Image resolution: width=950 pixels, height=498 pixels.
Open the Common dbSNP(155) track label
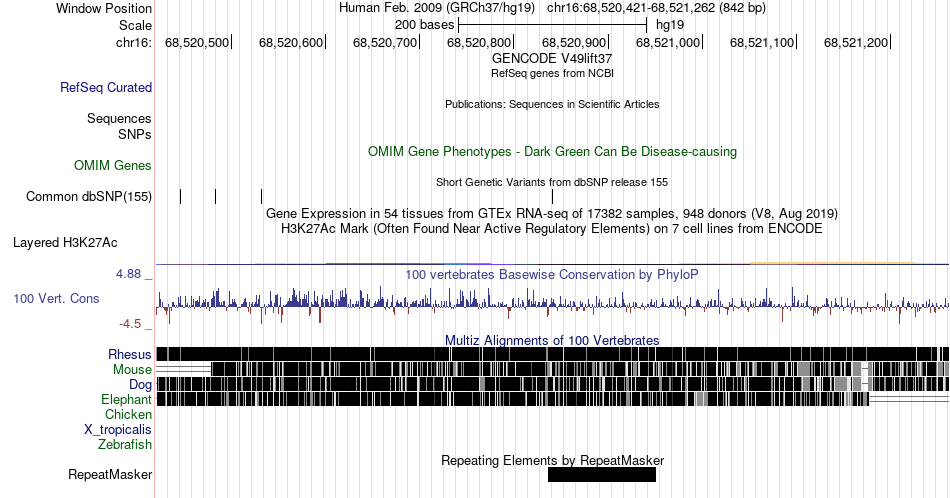89,196
